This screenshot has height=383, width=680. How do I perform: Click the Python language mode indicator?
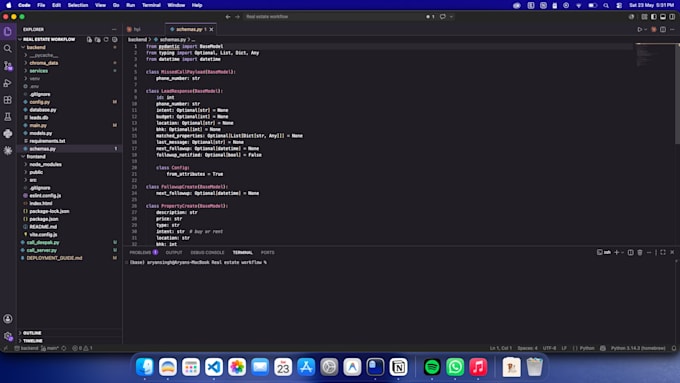coord(584,348)
